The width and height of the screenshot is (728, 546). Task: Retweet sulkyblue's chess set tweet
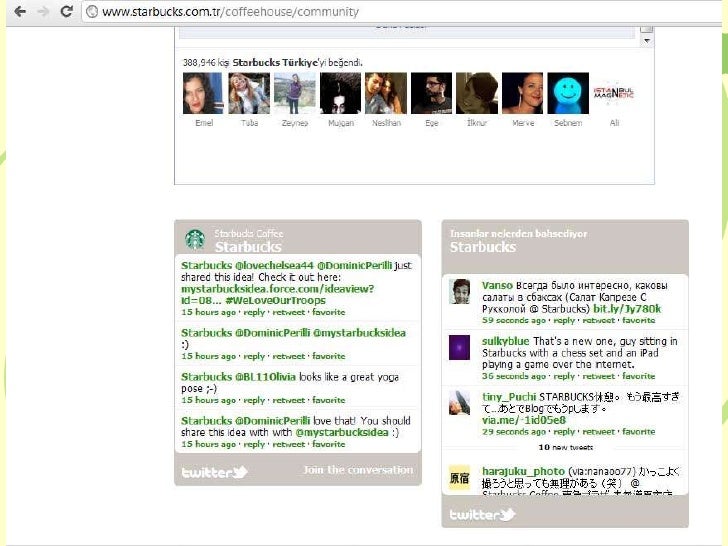599,376
